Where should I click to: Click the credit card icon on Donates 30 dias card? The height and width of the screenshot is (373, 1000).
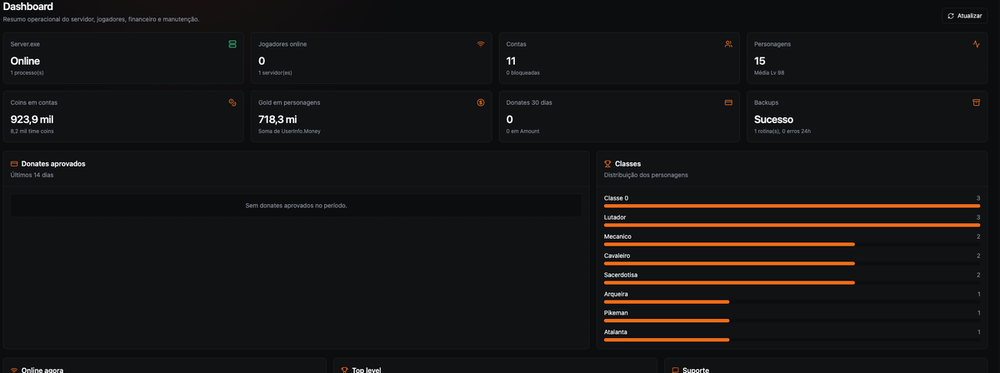pos(728,102)
